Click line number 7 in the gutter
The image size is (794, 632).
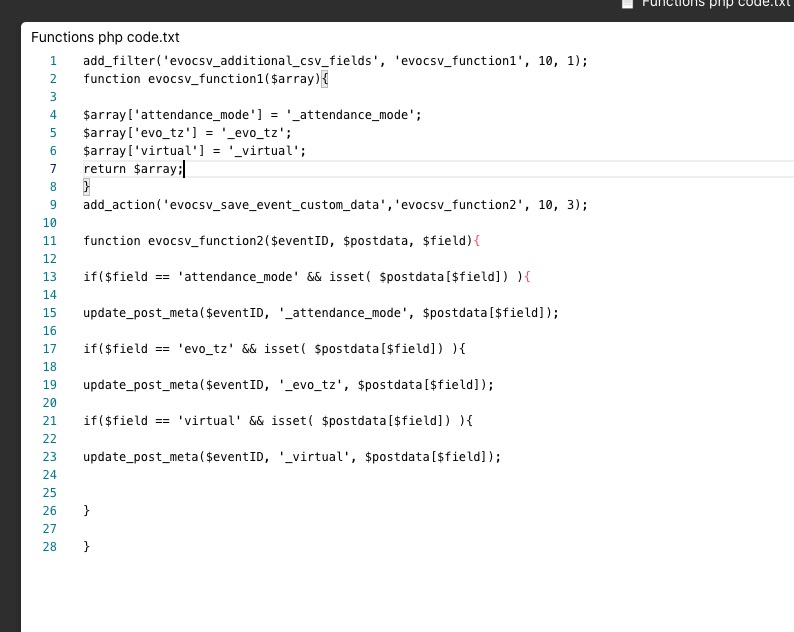[53, 169]
